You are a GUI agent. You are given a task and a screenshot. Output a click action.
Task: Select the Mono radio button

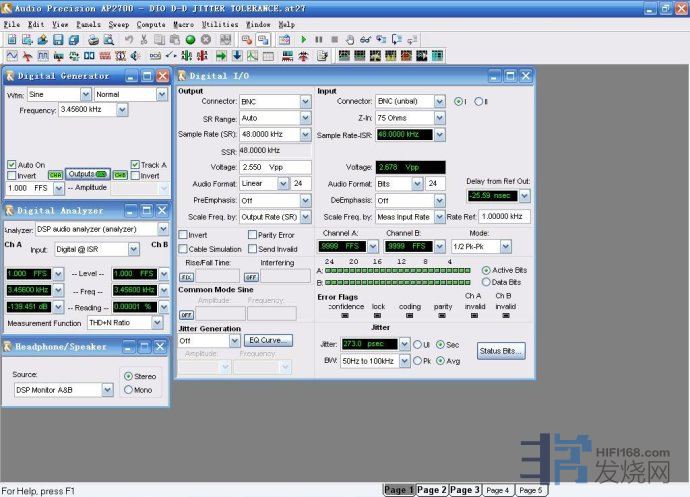click(127, 390)
